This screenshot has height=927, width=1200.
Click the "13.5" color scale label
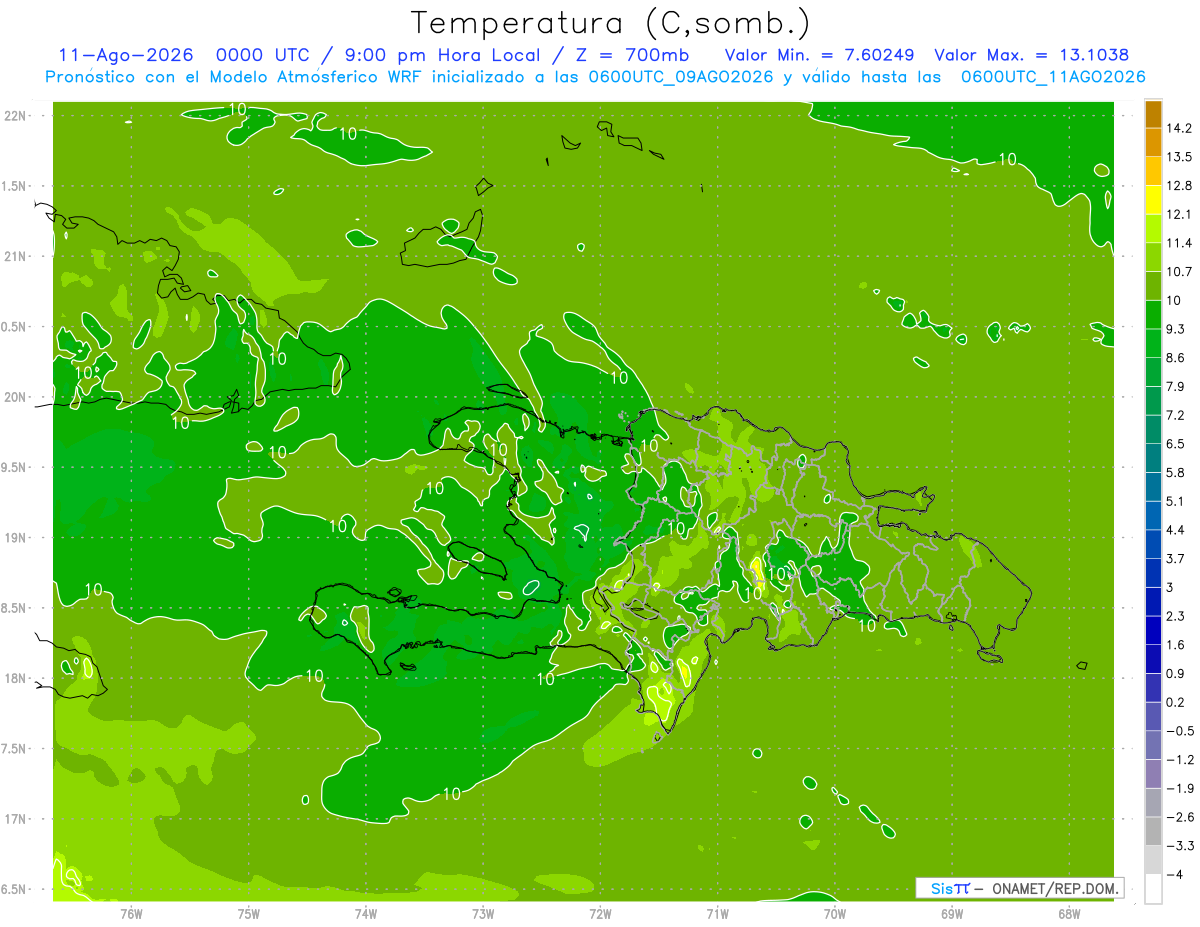pyautogui.click(x=1178, y=157)
